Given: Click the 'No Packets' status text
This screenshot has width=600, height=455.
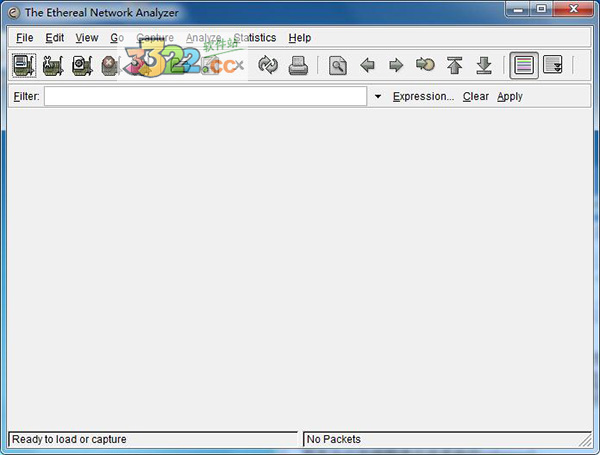Looking at the screenshot, I should (x=334, y=439).
